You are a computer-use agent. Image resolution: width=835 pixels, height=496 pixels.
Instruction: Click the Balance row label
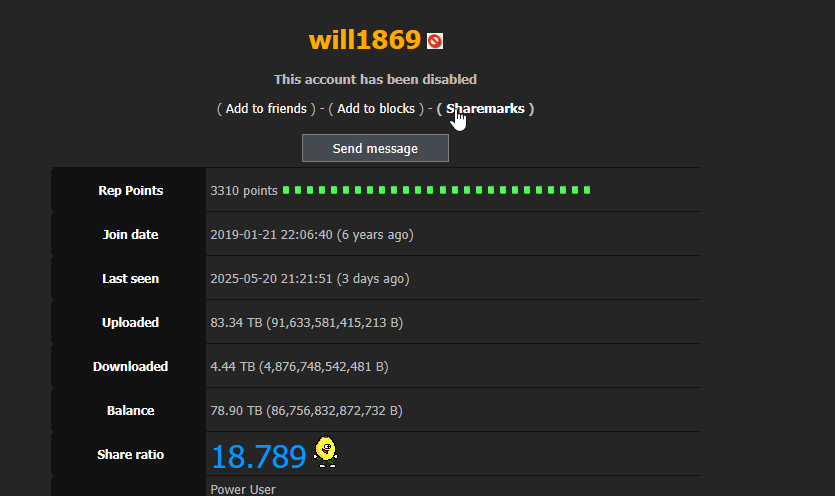[130, 411]
